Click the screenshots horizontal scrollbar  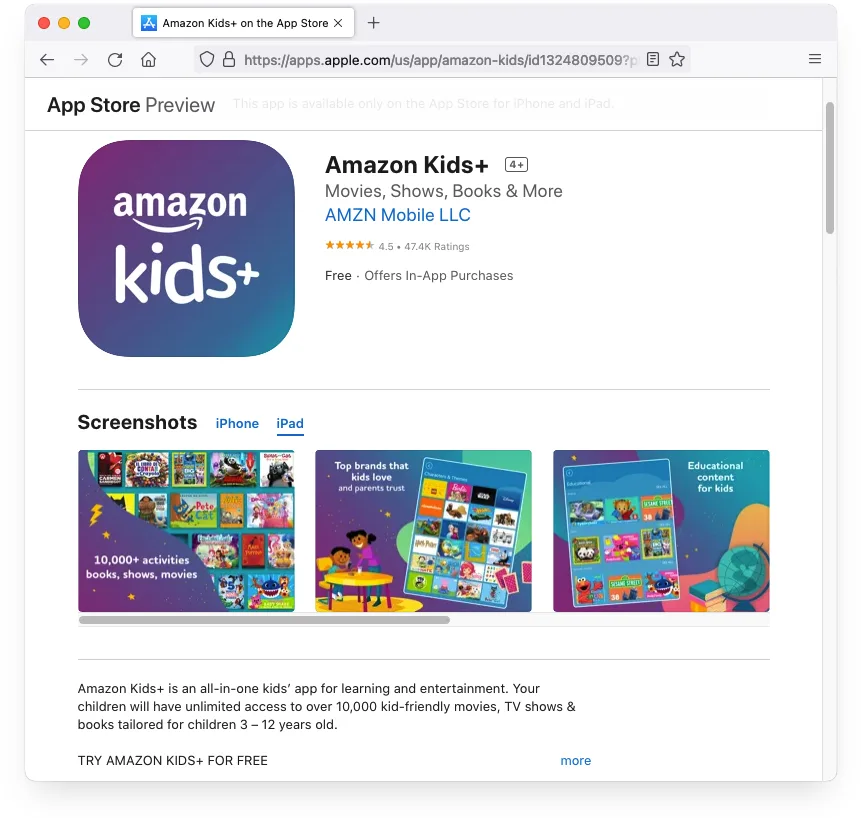pyautogui.click(x=264, y=620)
